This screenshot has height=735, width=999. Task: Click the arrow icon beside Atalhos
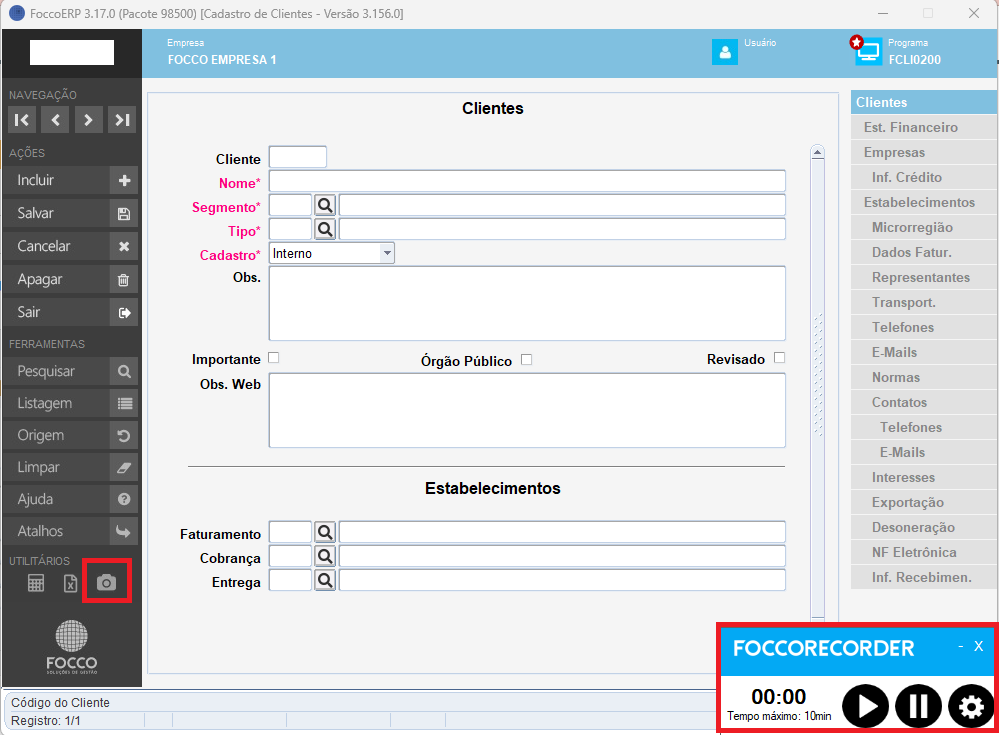[124, 531]
